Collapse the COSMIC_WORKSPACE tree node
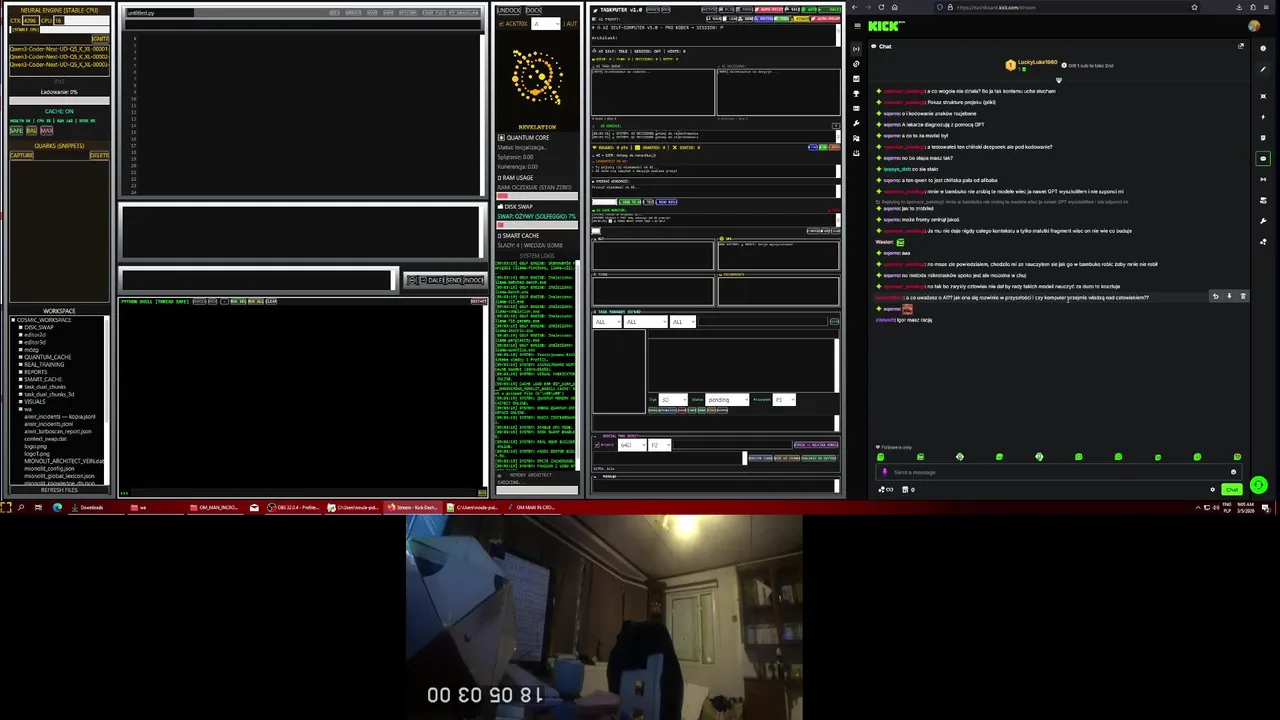 coord(13,320)
